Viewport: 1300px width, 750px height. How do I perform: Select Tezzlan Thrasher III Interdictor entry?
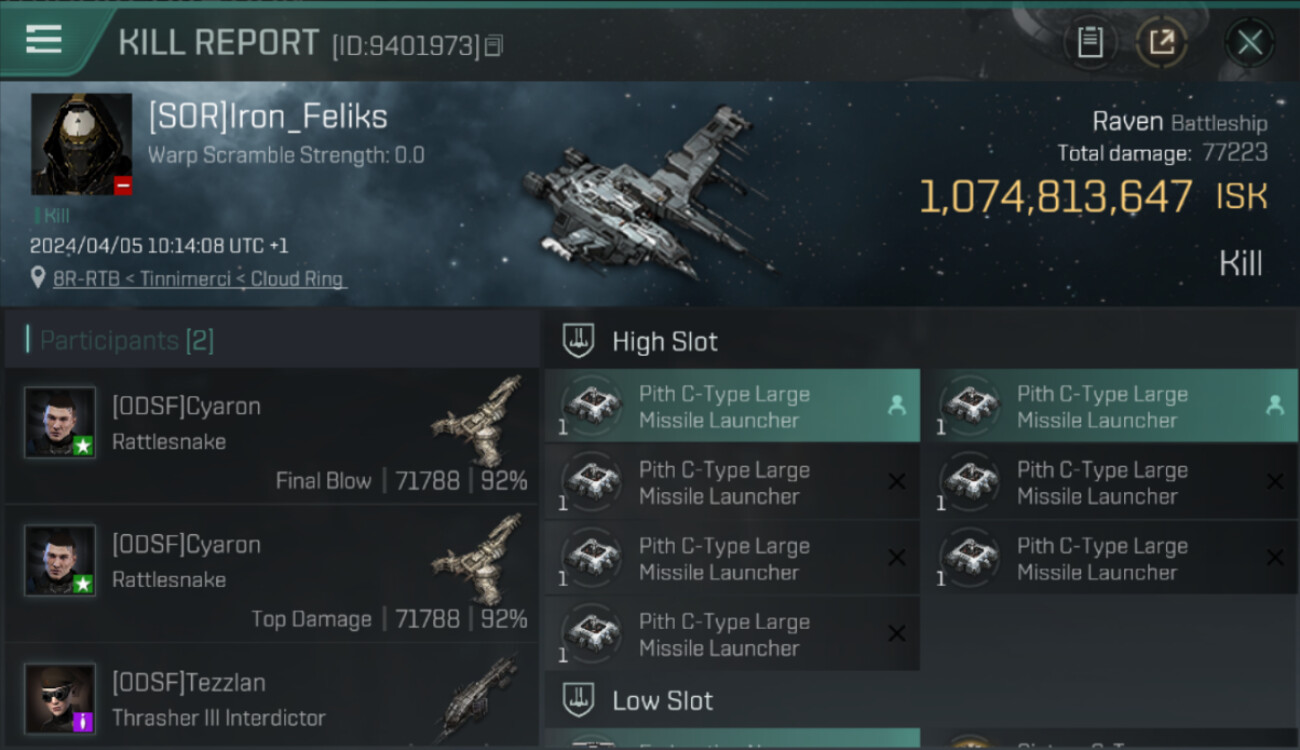[x=270, y=700]
